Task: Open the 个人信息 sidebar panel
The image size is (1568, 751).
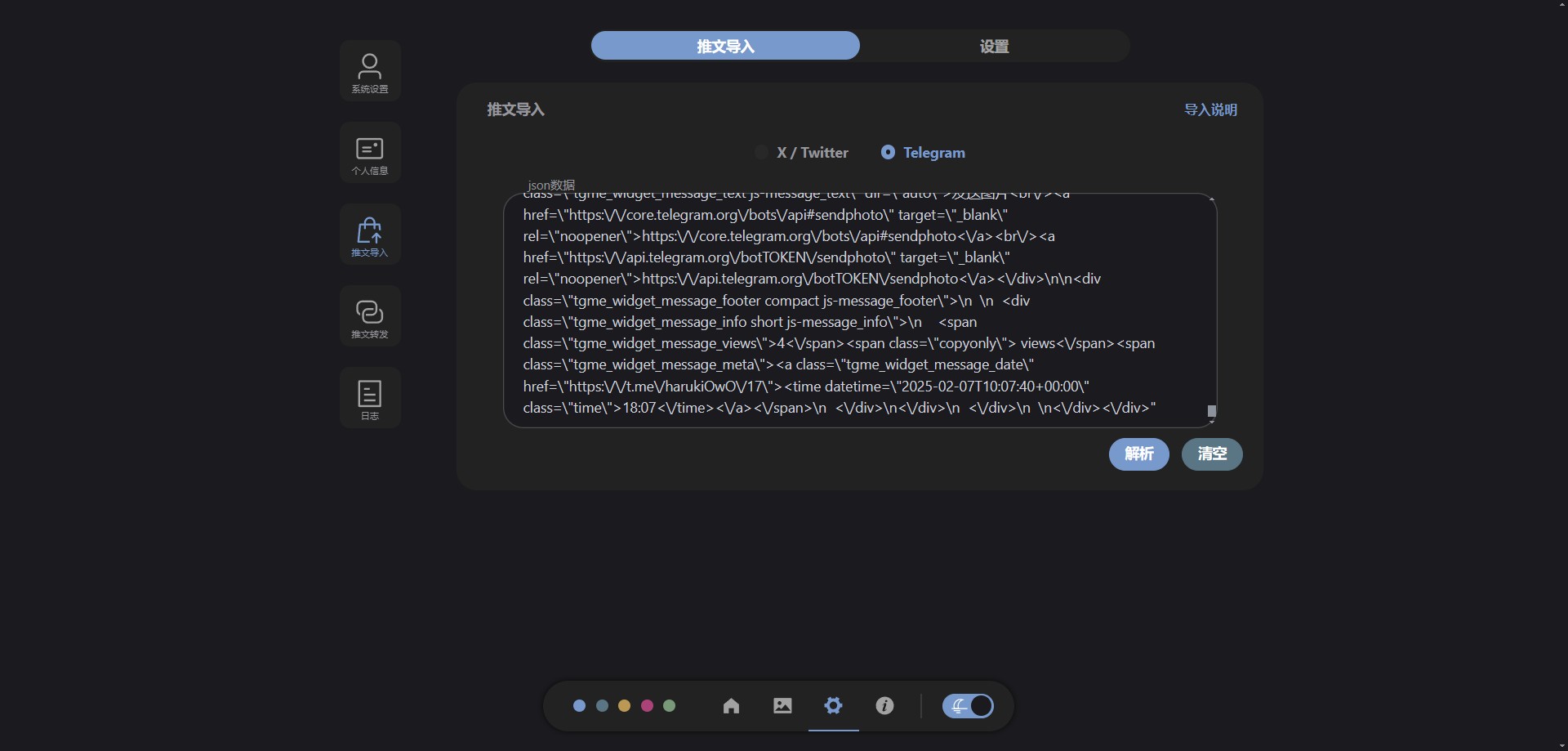Action: [x=370, y=154]
